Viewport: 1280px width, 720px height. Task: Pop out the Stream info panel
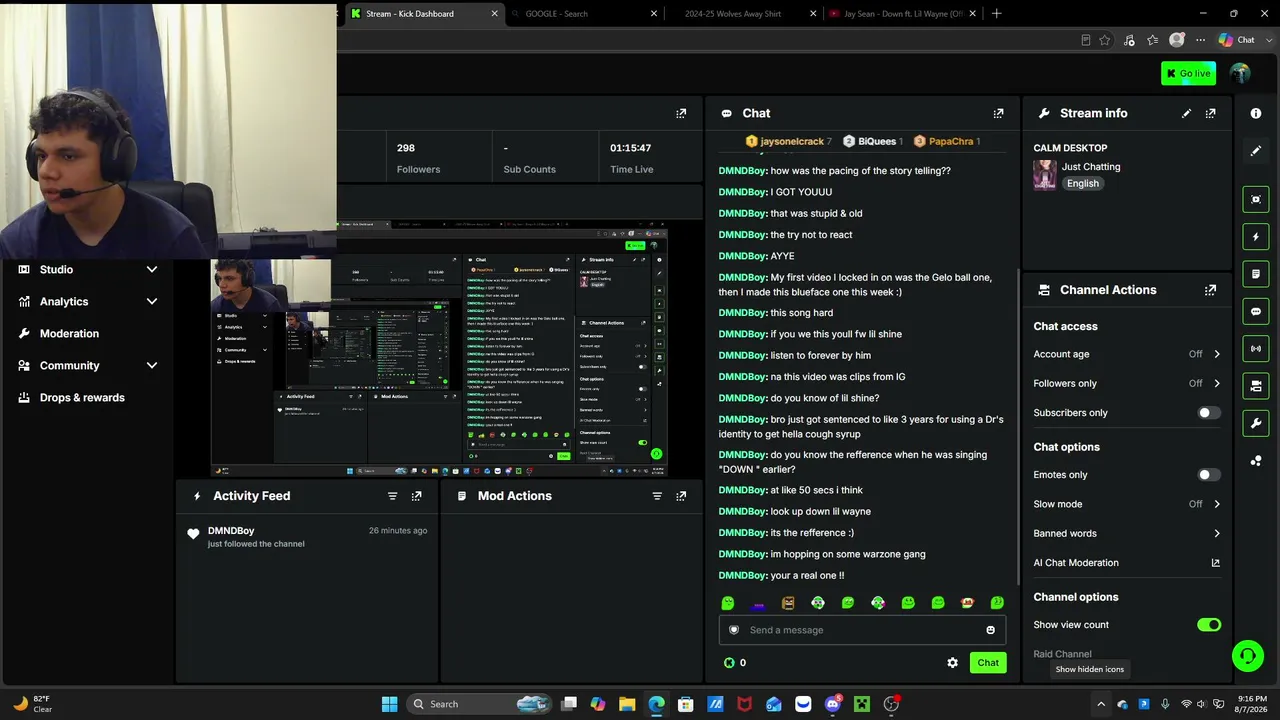[1210, 113]
